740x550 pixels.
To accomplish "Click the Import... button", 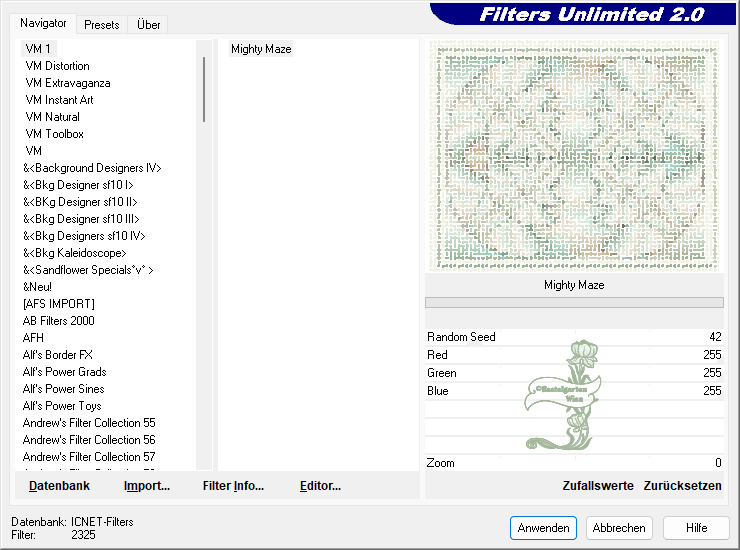I will (x=147, y=486).
